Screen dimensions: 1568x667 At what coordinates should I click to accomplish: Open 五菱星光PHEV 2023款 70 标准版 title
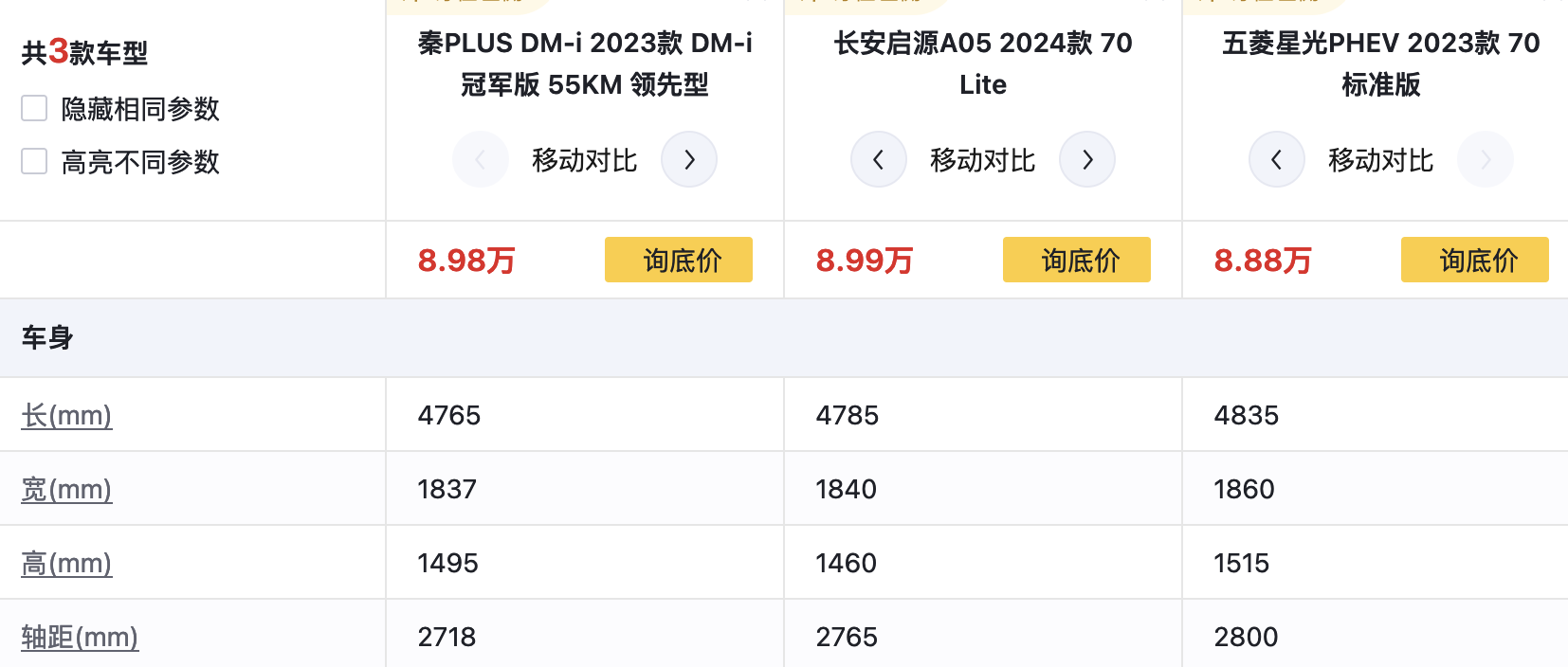[x=1381, y=63]
